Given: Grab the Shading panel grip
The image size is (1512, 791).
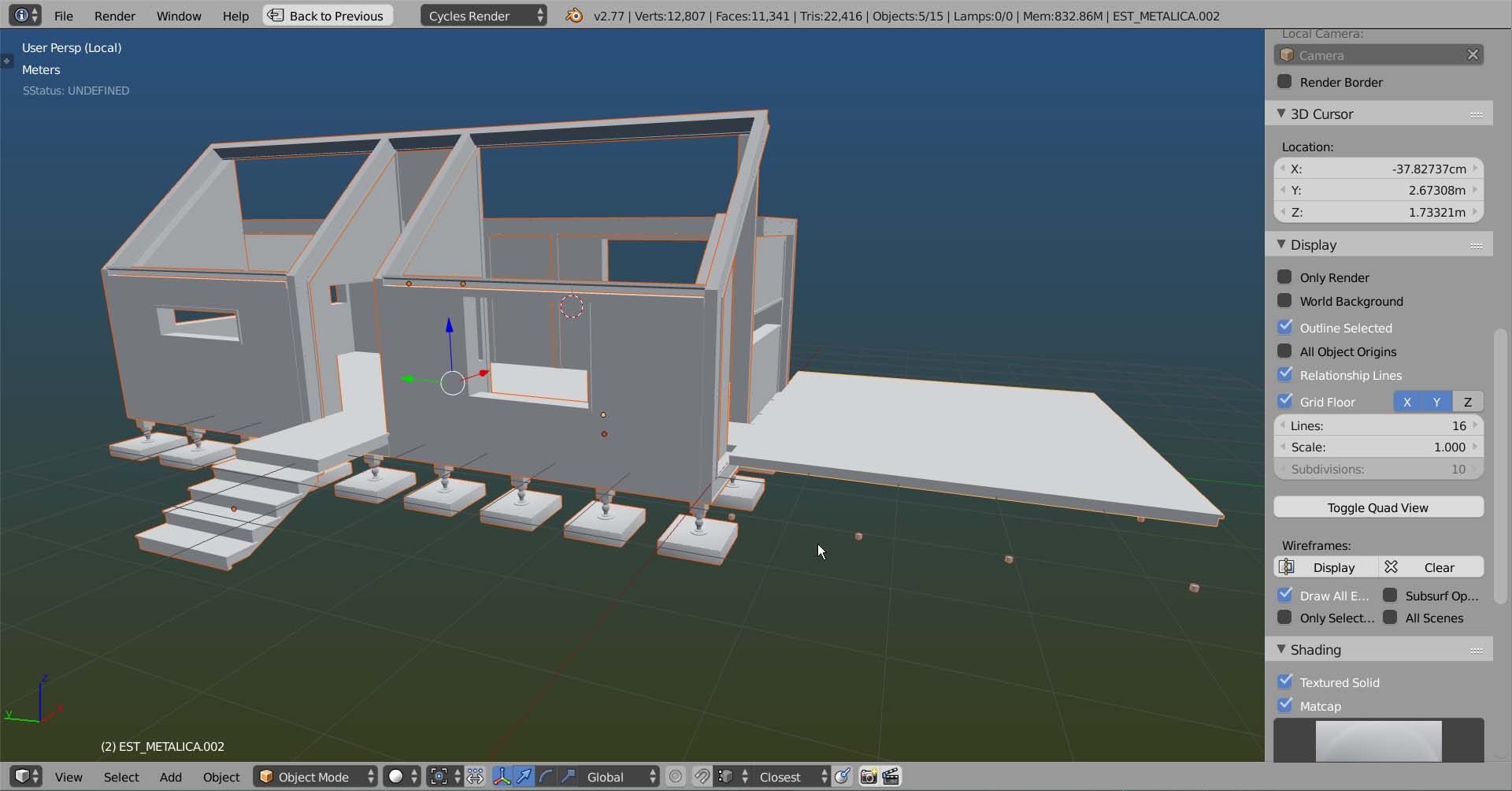Looking at the screenshot, I should tap(1477, 650).
